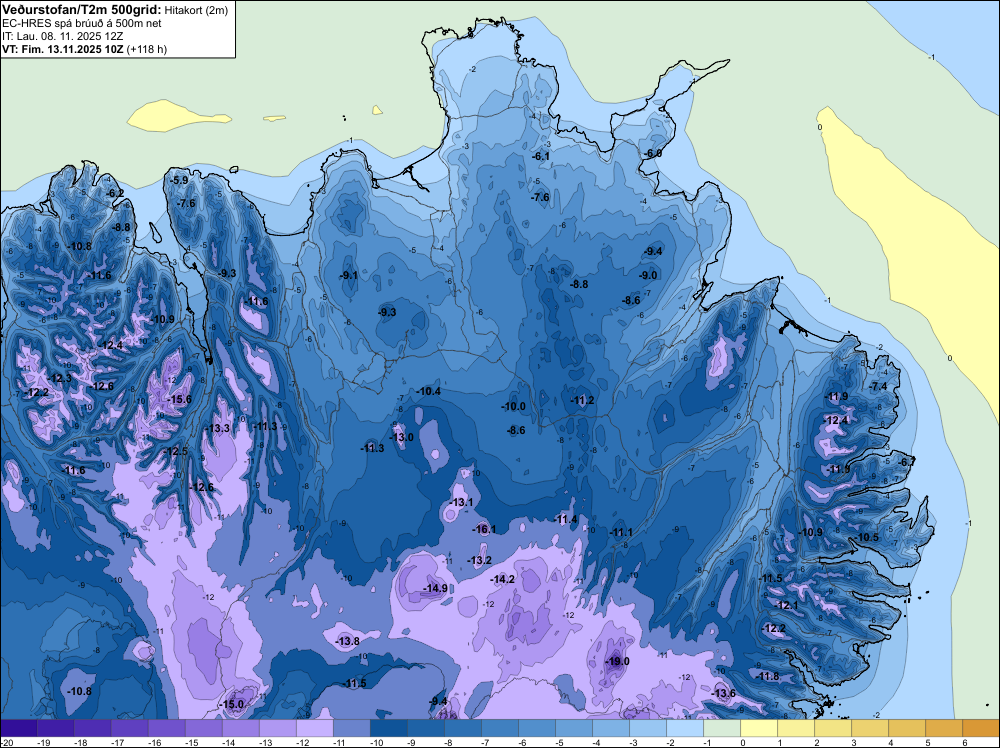Click the -6.2 temperature value on map
Screen dimensions: 1000x748
tap(115, 193)
